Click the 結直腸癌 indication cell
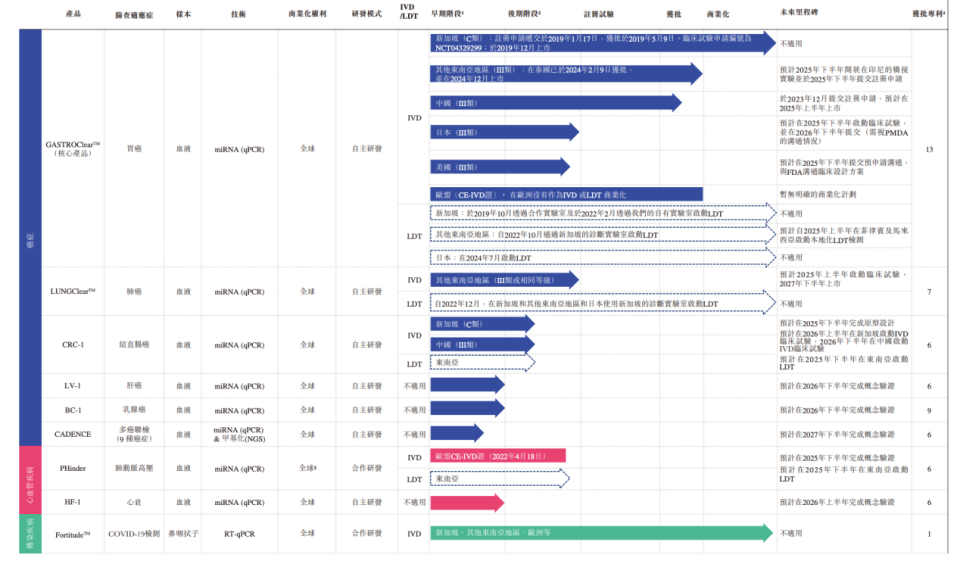 (134, 345)
